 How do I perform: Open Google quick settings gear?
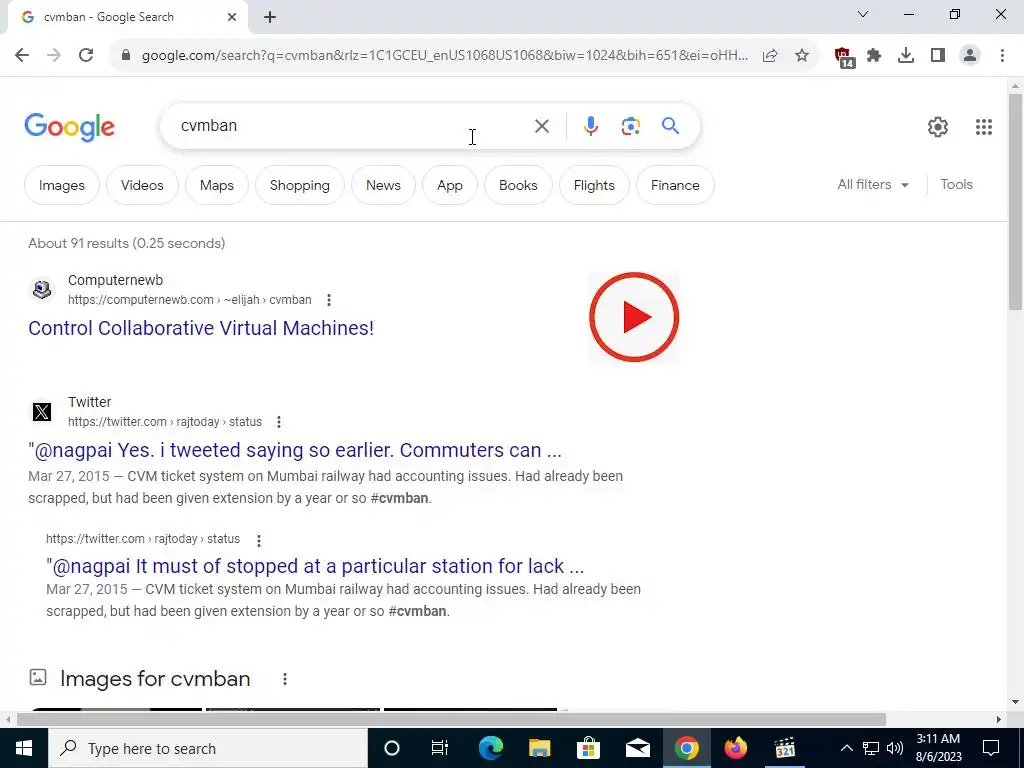pyautogui.click(x=938, y=127)
